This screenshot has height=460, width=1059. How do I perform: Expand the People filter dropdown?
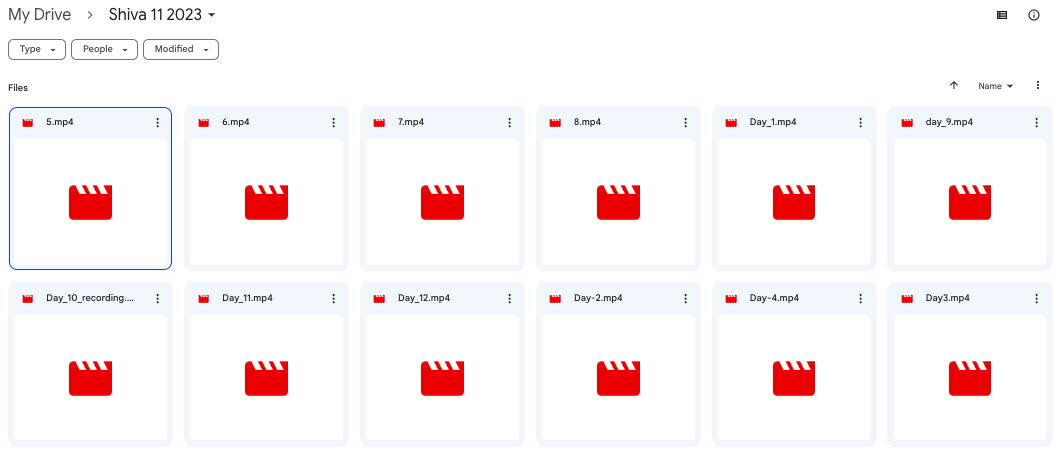pyautogui.click(x=104, y=49)
